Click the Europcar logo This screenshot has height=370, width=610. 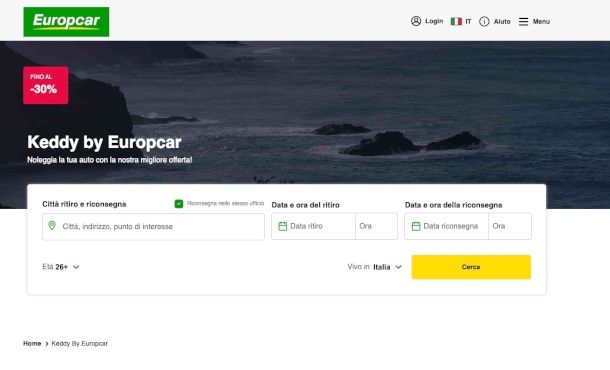tap(66, 22)
